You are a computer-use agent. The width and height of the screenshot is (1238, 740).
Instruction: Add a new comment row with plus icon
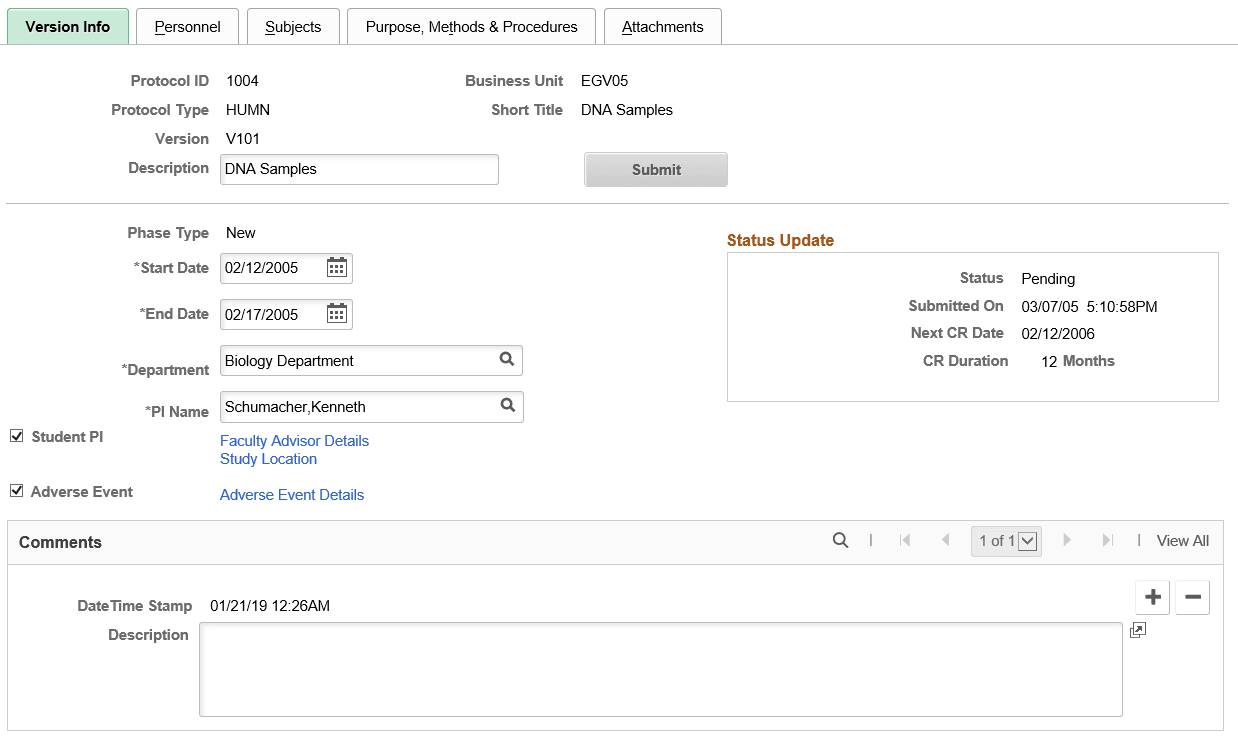pyautogui.click(x=1152, y=597)
